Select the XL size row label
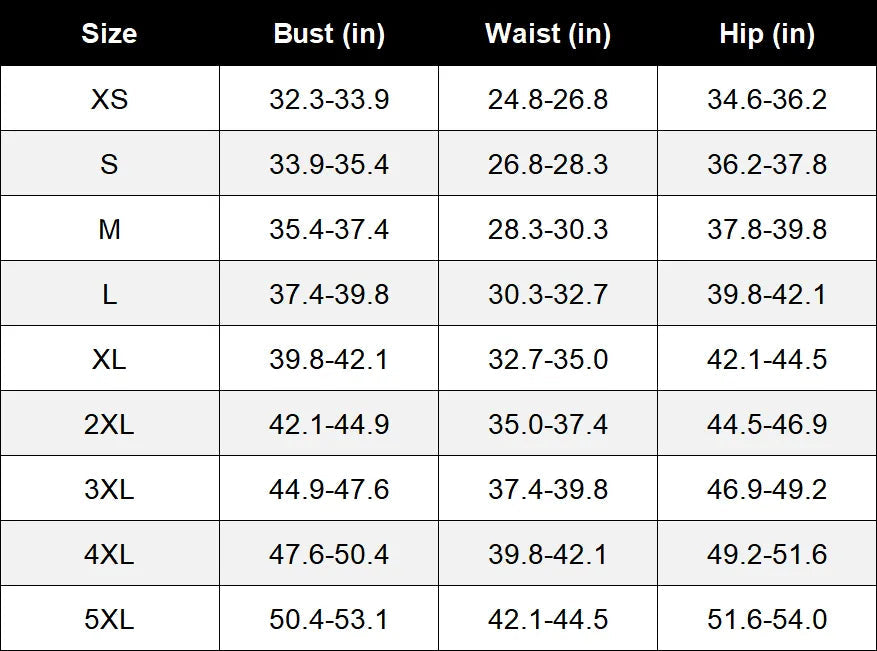This screenshot has width=877, height=651. (x=110, y=359)
